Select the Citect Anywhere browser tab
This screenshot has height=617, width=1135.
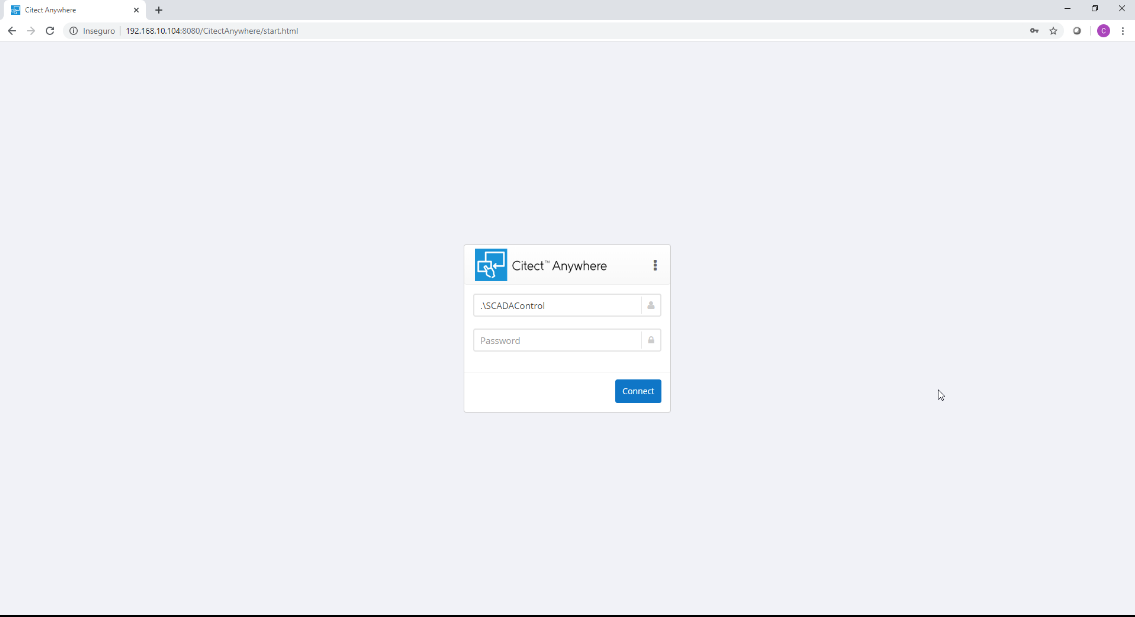pos(75,10)
